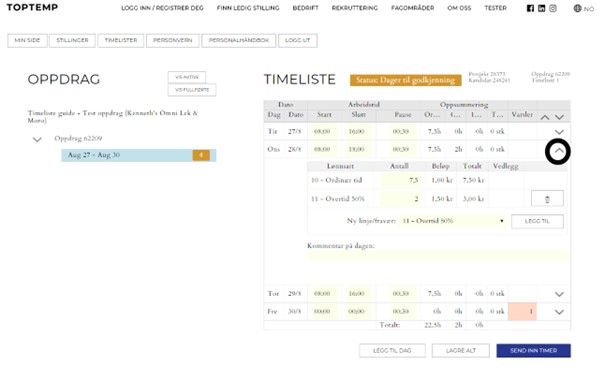Go to Timelister tab
Image resolution: width=605 pixels, height=381 pixels.
coord(121,41)
